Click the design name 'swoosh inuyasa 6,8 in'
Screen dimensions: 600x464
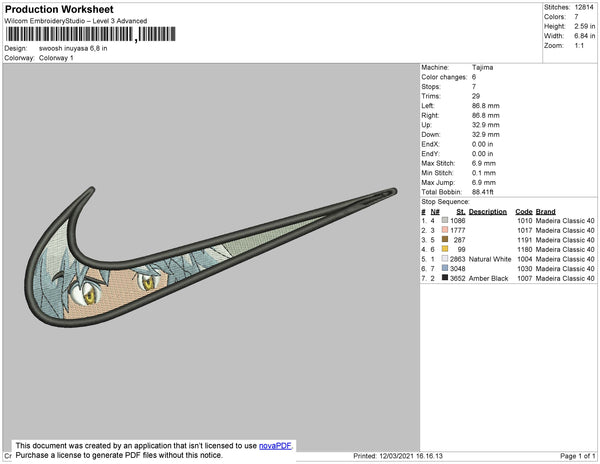73,49
